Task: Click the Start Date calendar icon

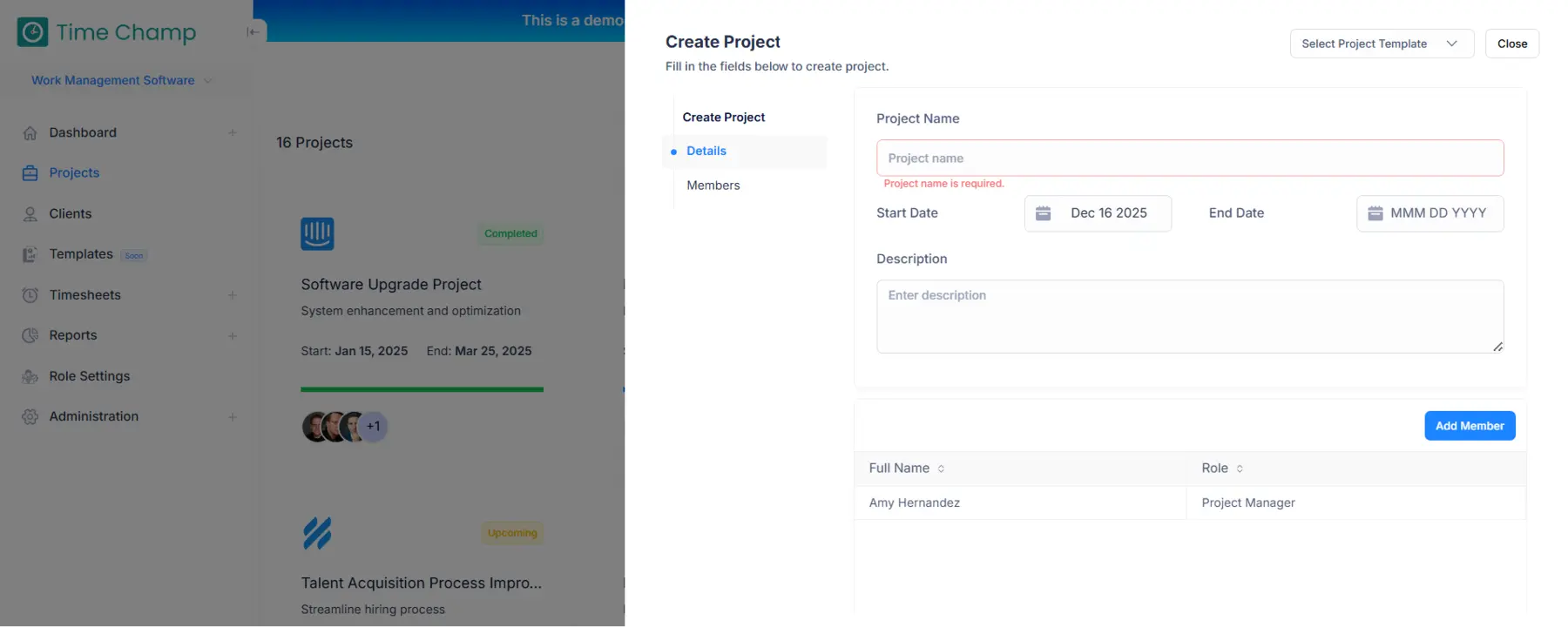Action: tap(1043, 213)
